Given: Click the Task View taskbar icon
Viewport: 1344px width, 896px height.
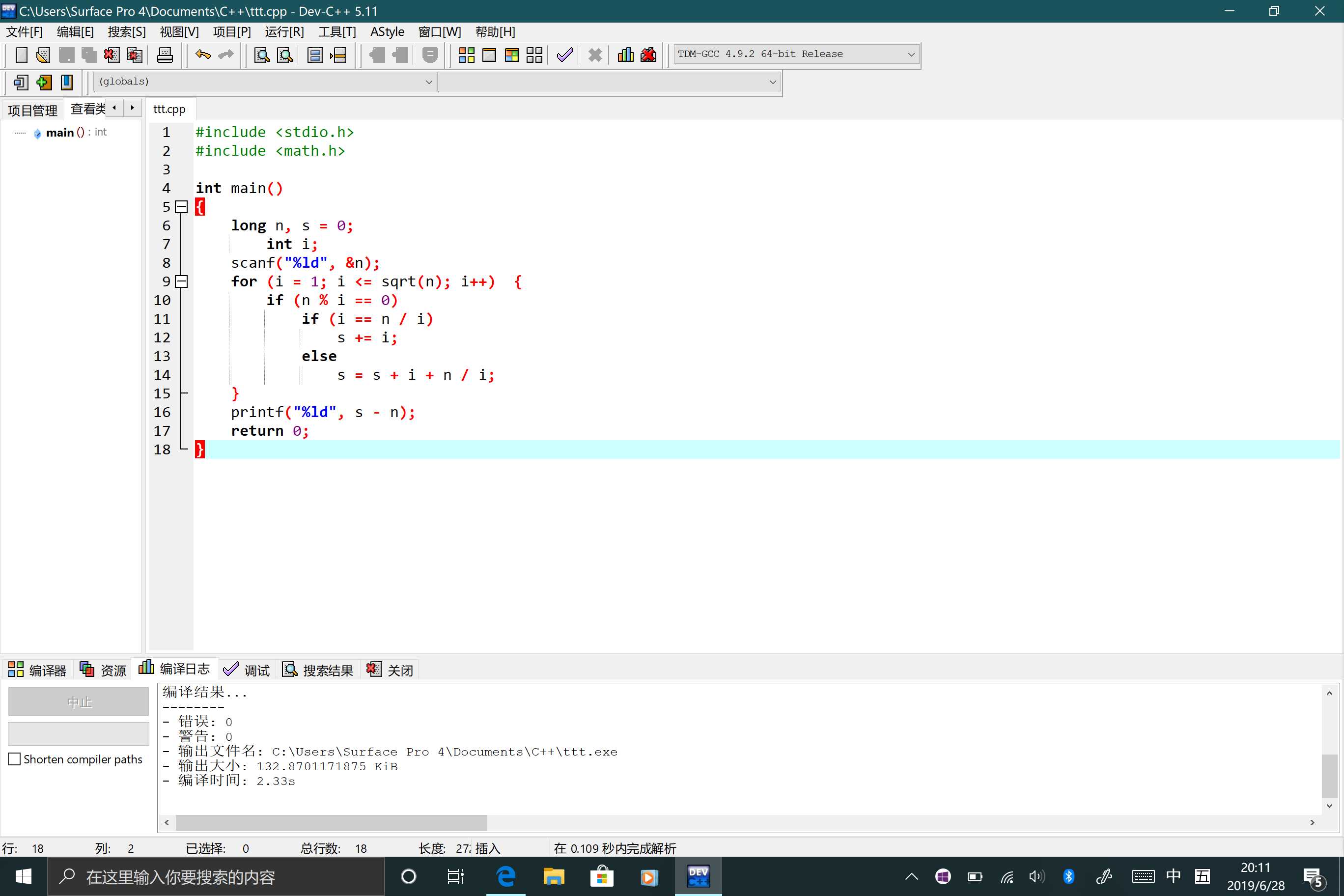Looking at the screenshot, I should click(455, 876).
